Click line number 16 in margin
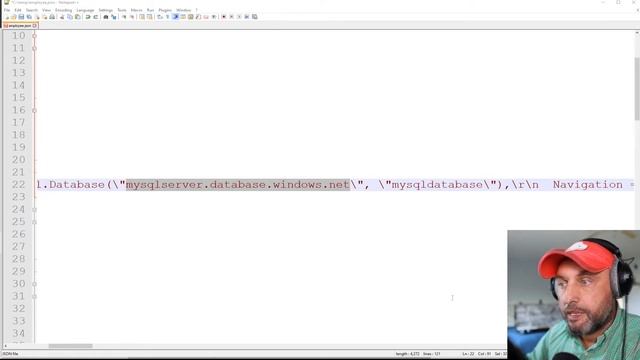The image size is (640, 360). click(x=18, y=110)
